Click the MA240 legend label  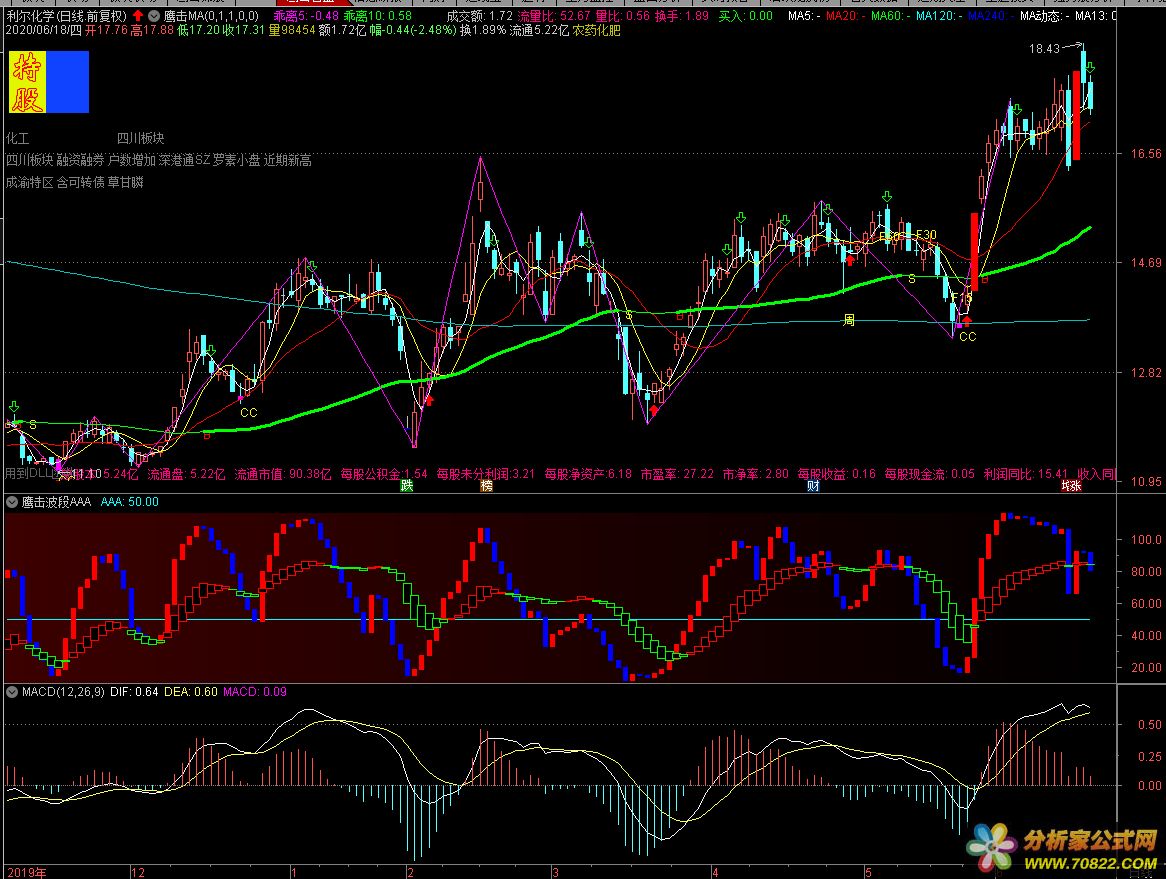(x=991, y=16)
